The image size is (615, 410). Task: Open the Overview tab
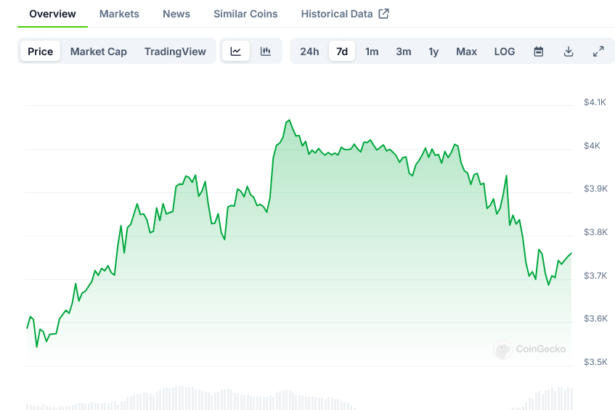[52, 14]
